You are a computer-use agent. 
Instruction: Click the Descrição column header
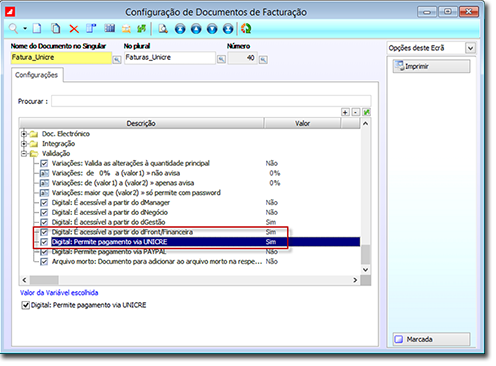tap(141, 123)
